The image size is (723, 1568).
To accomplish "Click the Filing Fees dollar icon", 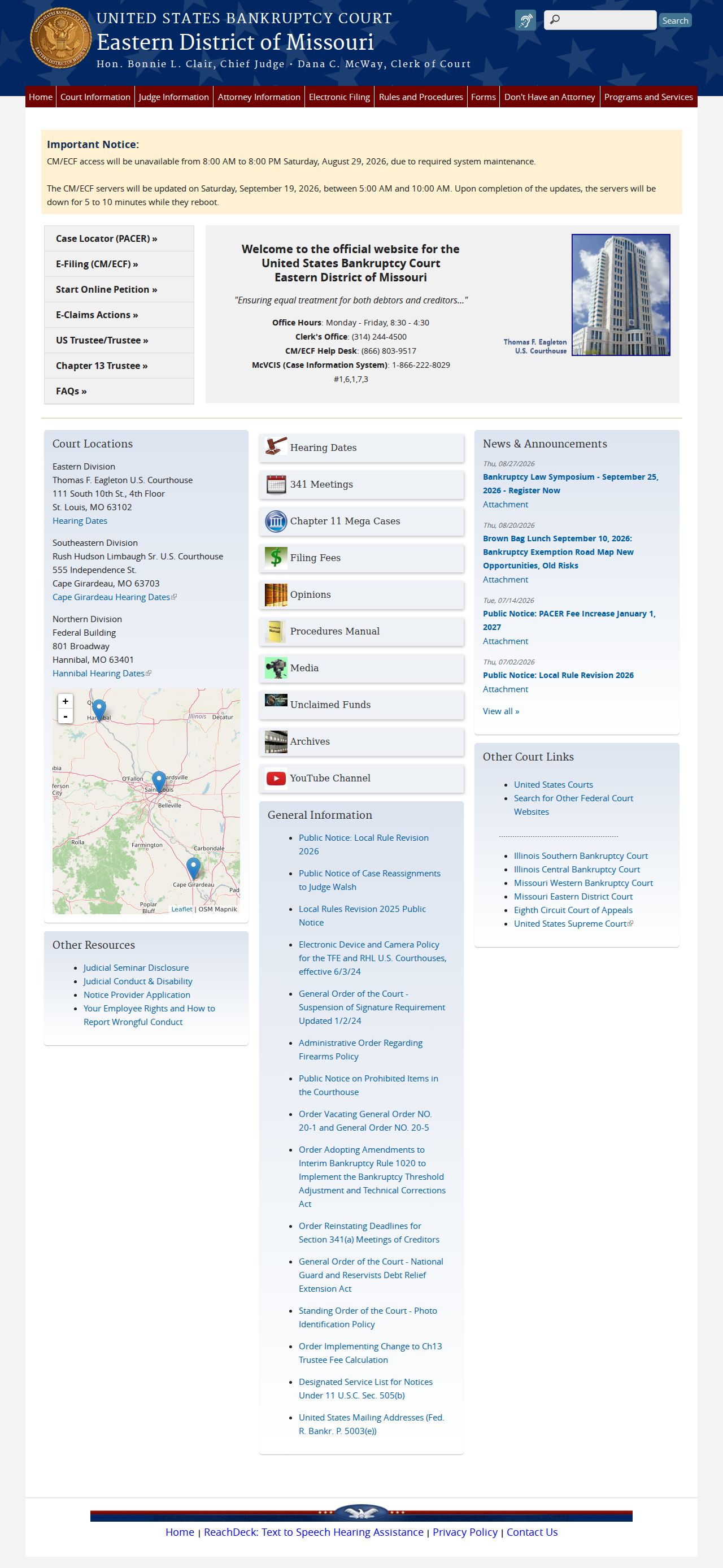I will coord(276,558).
